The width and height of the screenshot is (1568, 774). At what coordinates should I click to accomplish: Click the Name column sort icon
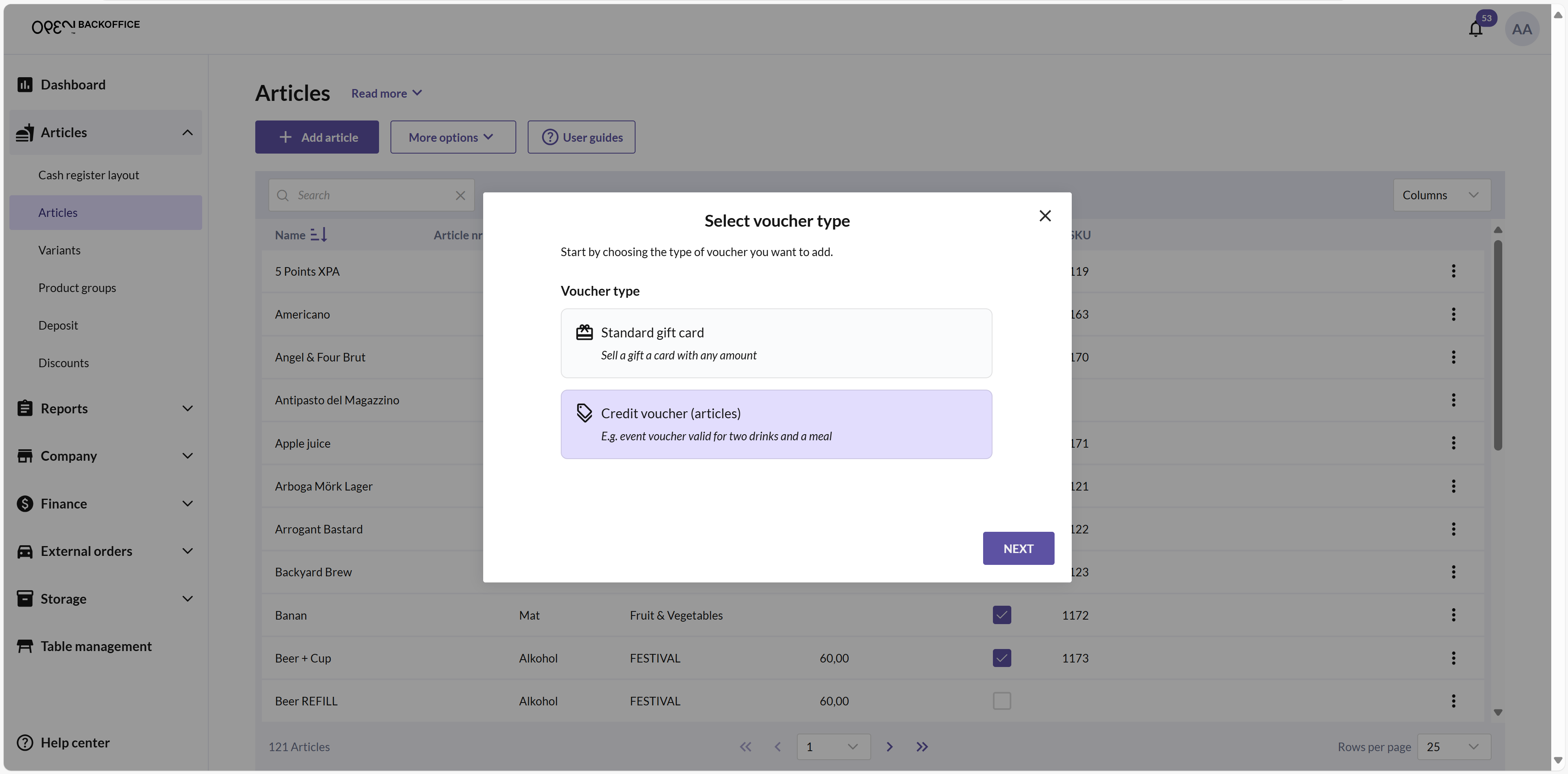(318, 235)
